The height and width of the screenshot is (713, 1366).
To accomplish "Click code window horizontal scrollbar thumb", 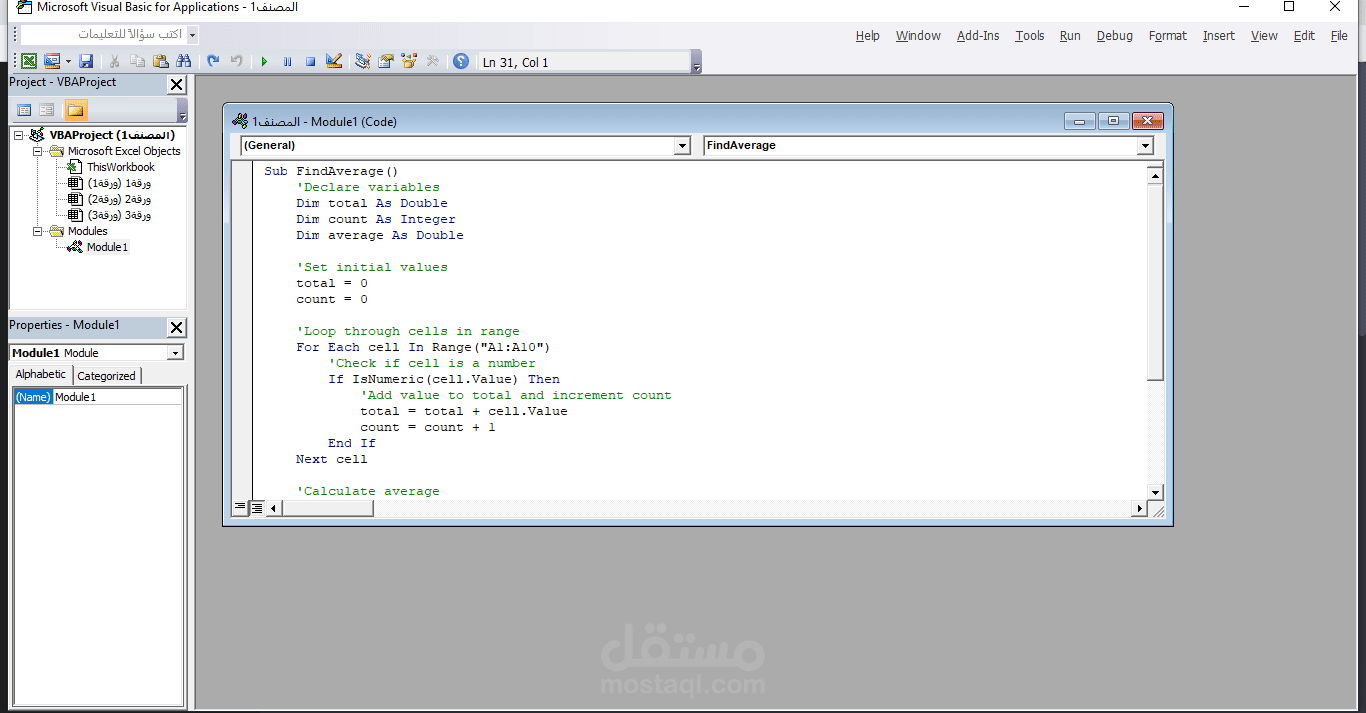I will [328, 508].
